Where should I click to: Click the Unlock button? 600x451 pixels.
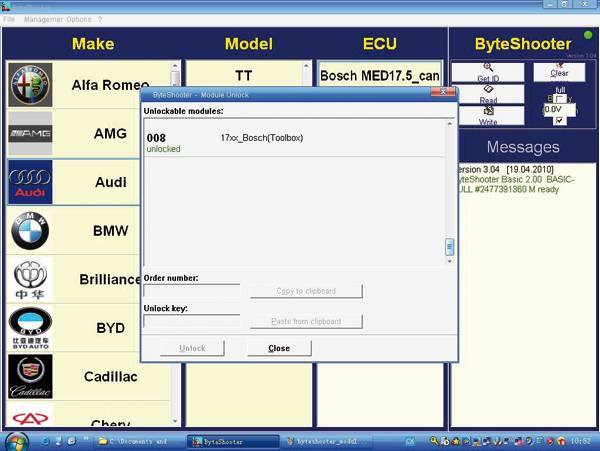(x=192, y=348)
